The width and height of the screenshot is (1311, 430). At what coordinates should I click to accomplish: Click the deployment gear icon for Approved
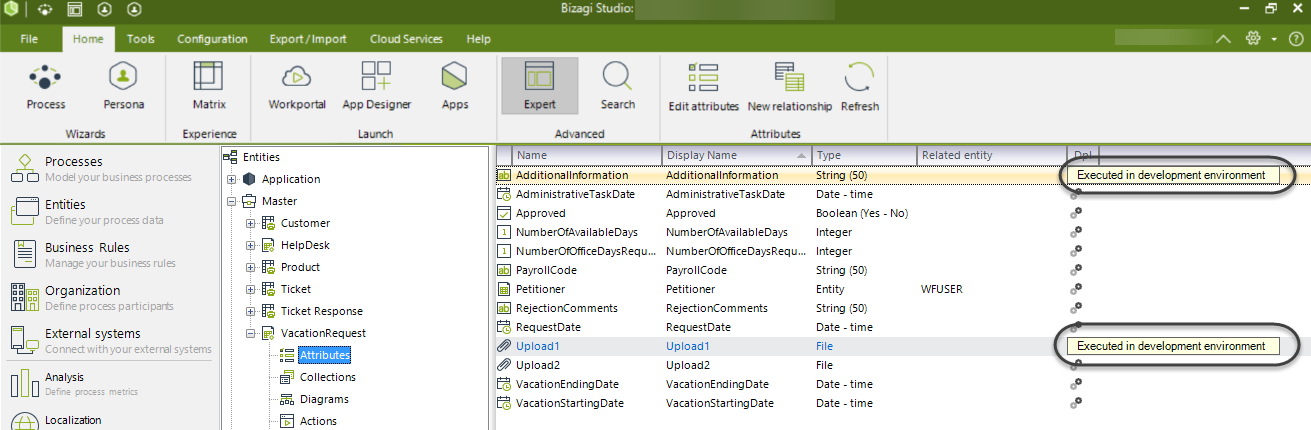1076,213
